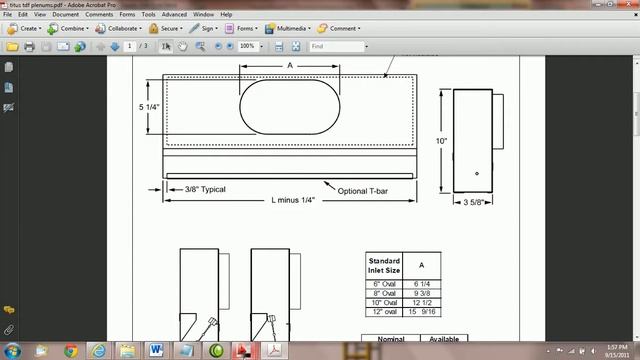640x360 pixels.
Task: Open the Tools menu
Action: coord(149,14)
